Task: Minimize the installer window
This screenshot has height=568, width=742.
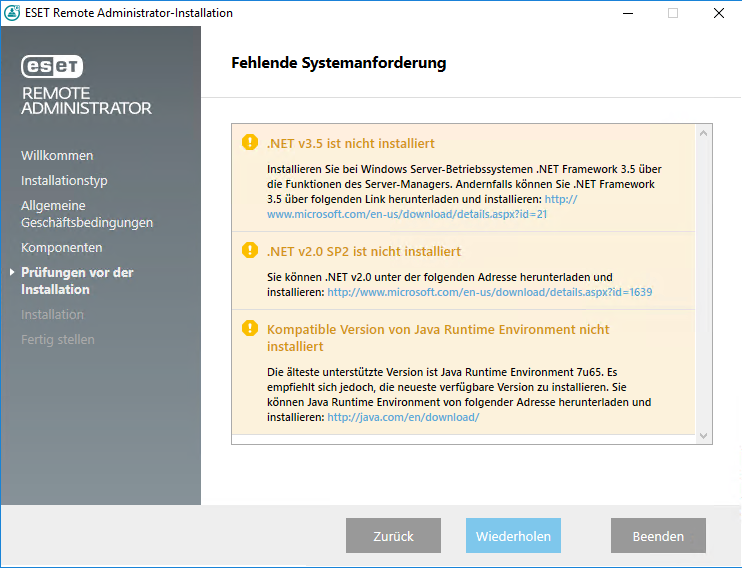Action: 628,13
